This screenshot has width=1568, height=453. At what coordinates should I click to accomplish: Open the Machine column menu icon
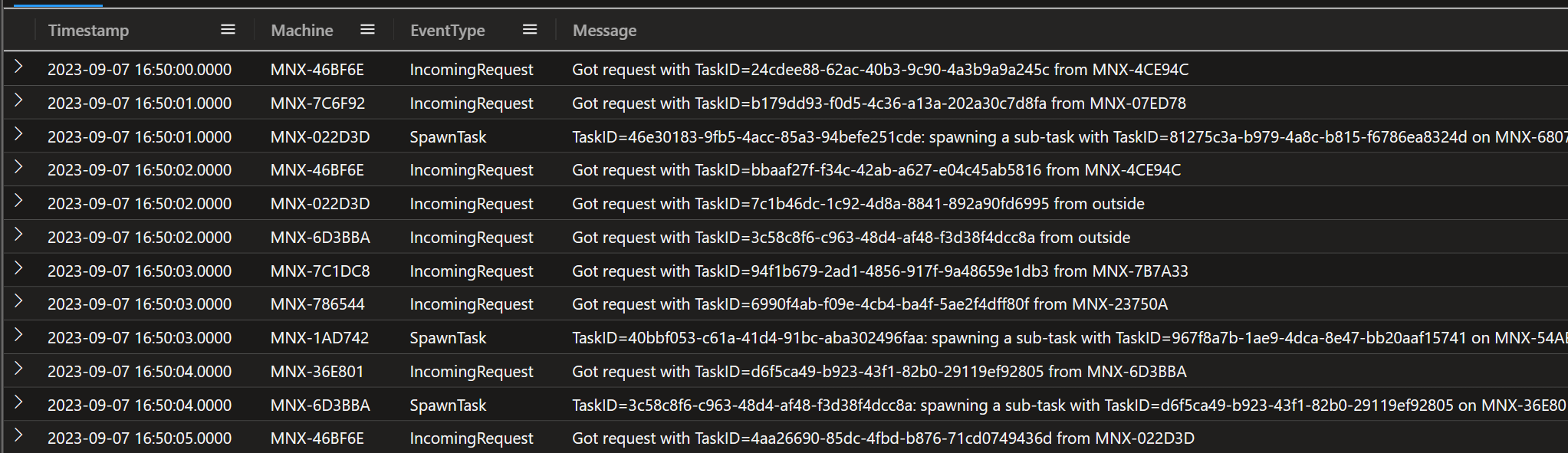367,30
